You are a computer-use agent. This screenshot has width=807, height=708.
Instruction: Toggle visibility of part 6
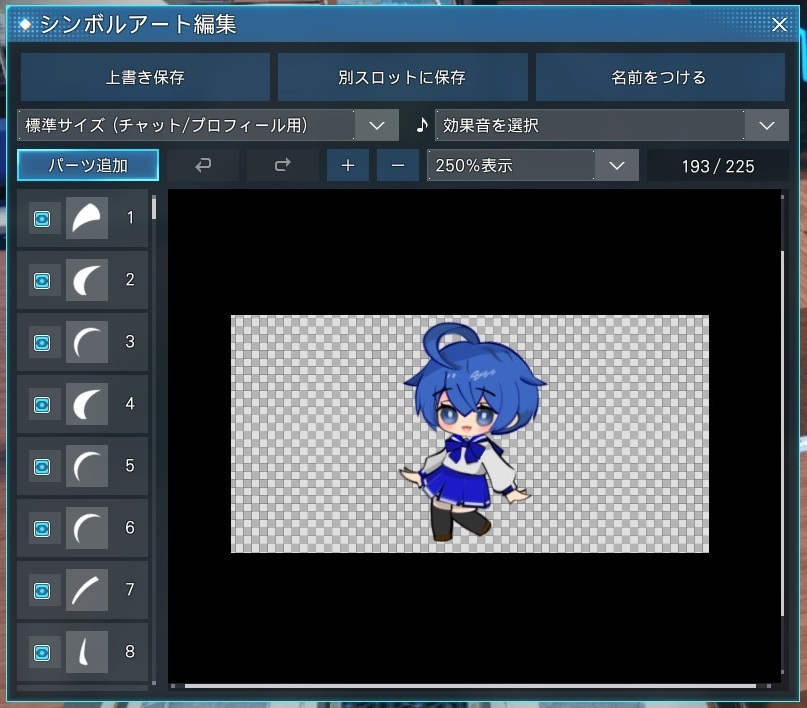[x=42, y=529]
